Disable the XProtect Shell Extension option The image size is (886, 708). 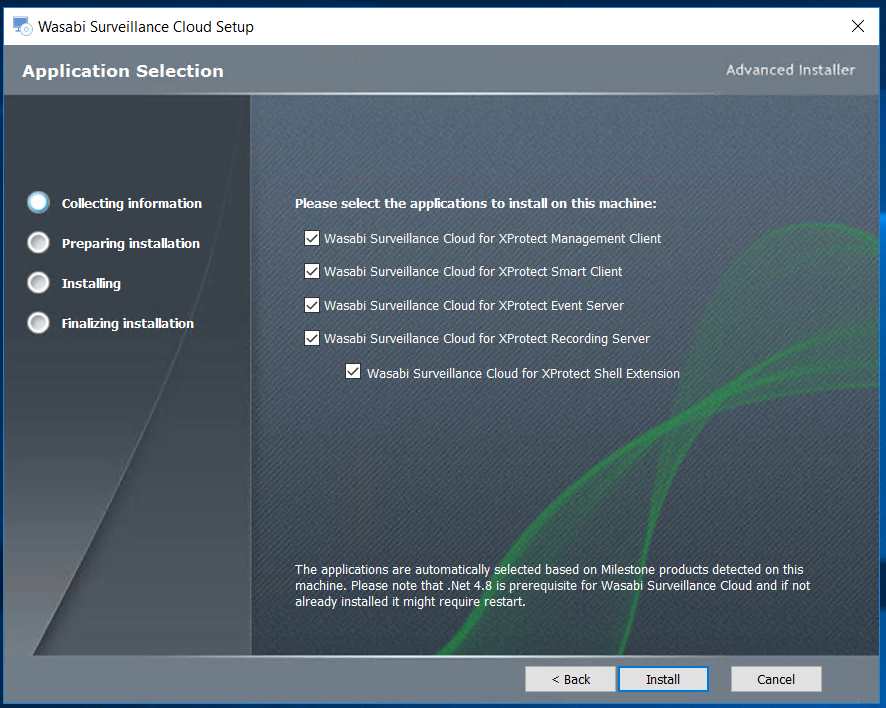pos(353,371)
